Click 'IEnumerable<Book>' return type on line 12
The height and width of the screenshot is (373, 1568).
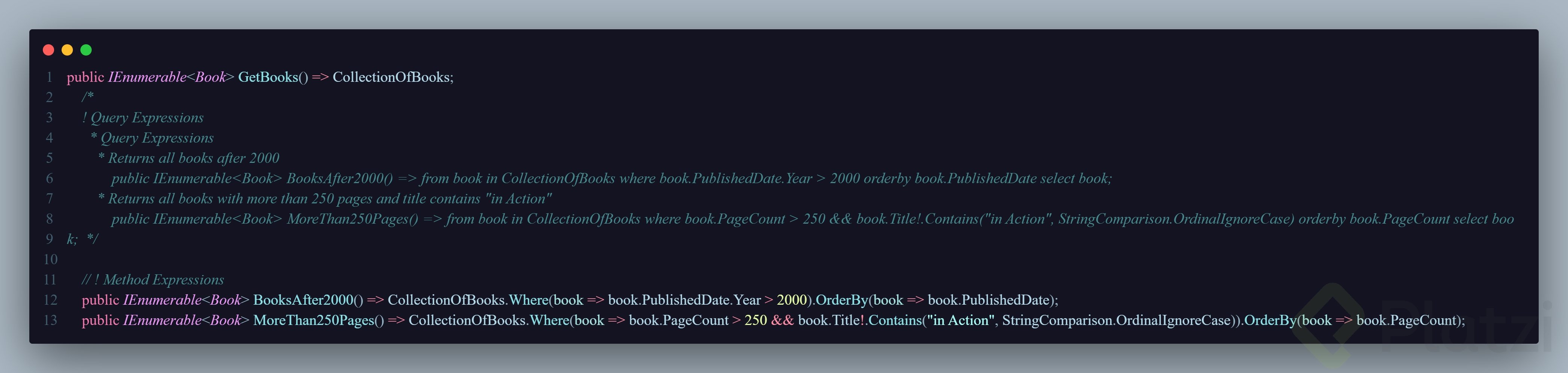coord(186,300)
